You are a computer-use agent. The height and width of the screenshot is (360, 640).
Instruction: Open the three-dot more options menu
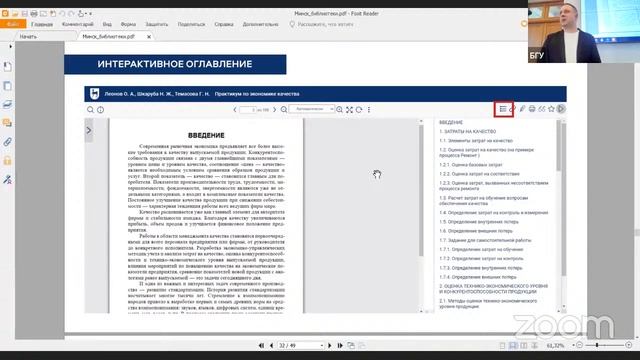(369, 110)
